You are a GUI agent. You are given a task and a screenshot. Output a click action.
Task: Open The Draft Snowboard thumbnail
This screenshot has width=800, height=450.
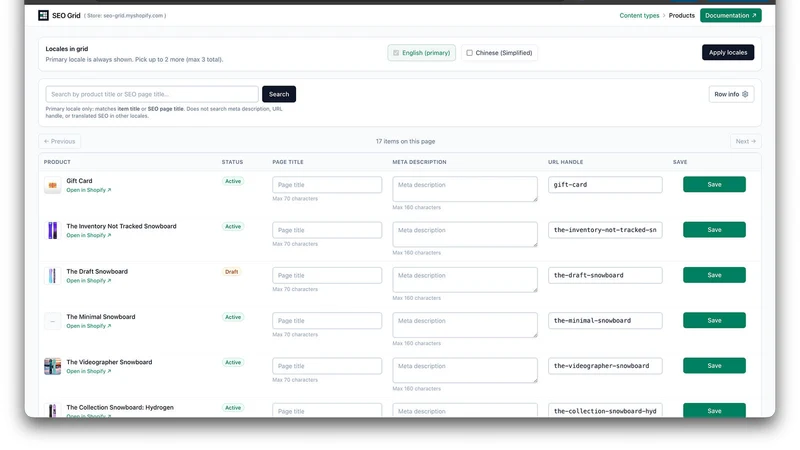click(52, 276)
